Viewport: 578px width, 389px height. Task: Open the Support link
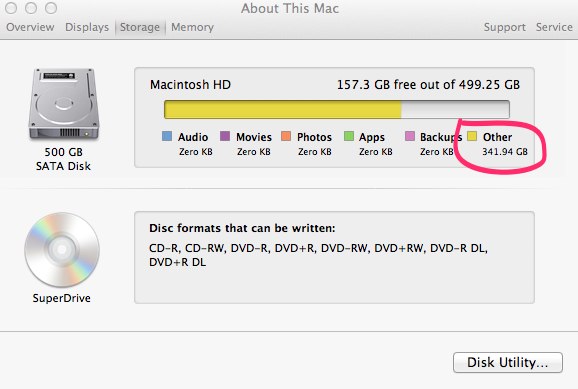(x=505, y=27)
